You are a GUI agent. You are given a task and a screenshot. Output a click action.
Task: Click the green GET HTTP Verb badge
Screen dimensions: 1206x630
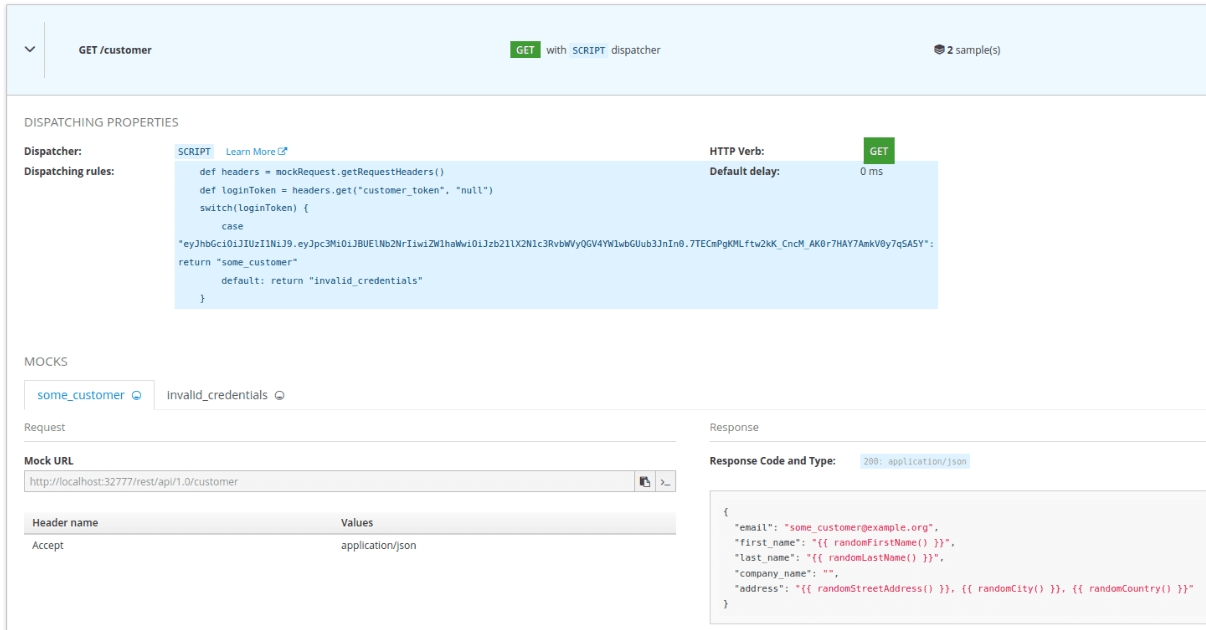(x=878, y=151)
